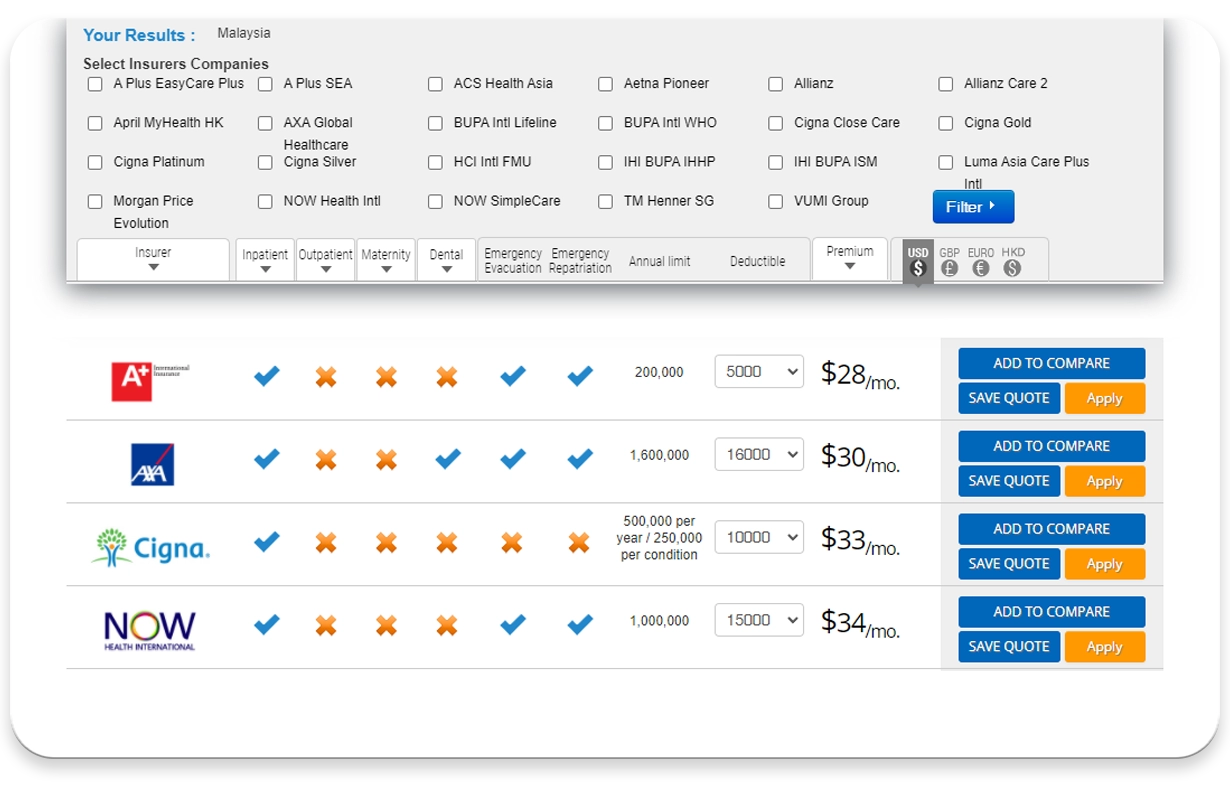Click the Inpatient checkmark in the Cigna row
Viewport: 1230px width, 791px height.
point(267,542)
